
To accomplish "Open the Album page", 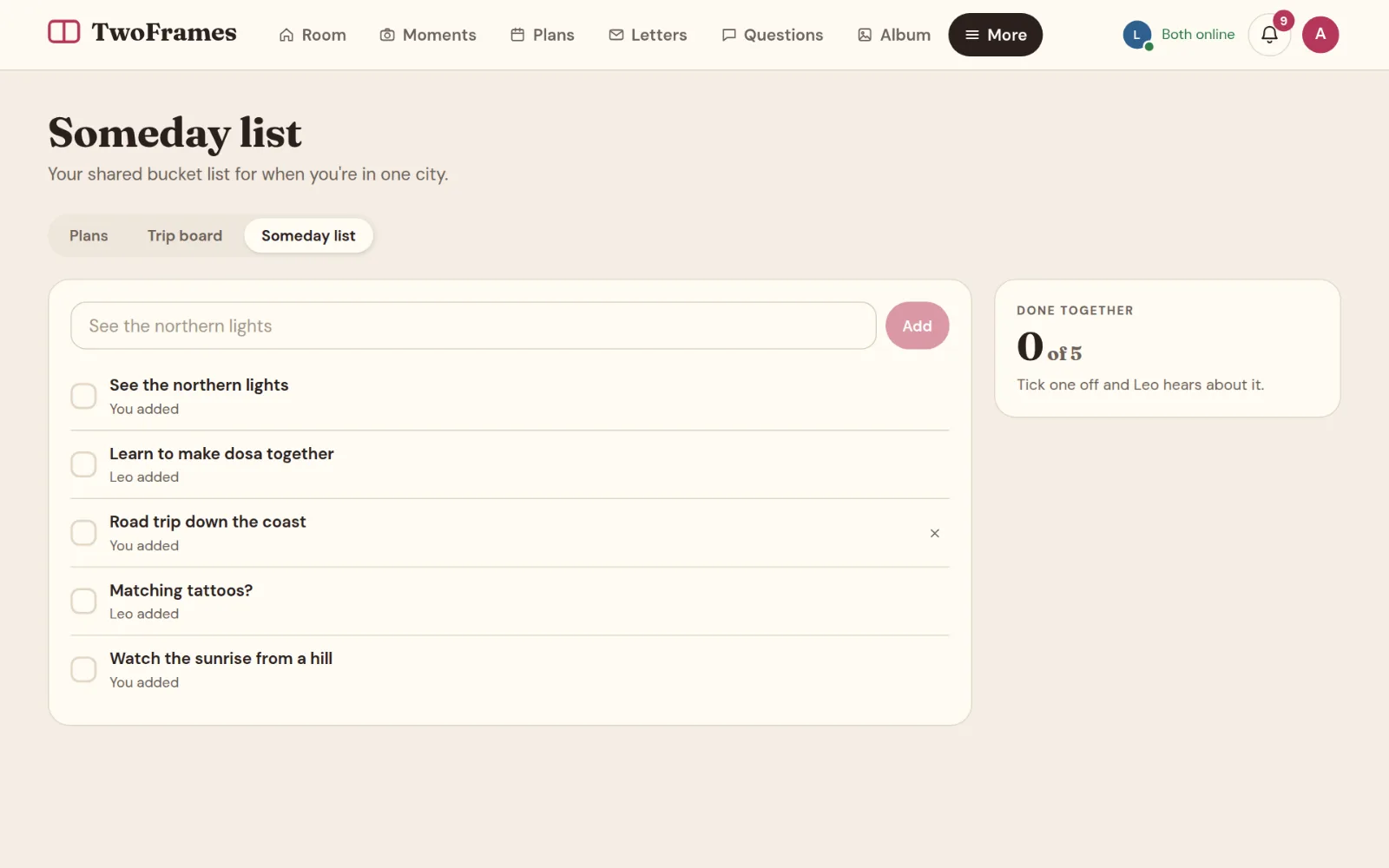I will [x=894, y=35].
